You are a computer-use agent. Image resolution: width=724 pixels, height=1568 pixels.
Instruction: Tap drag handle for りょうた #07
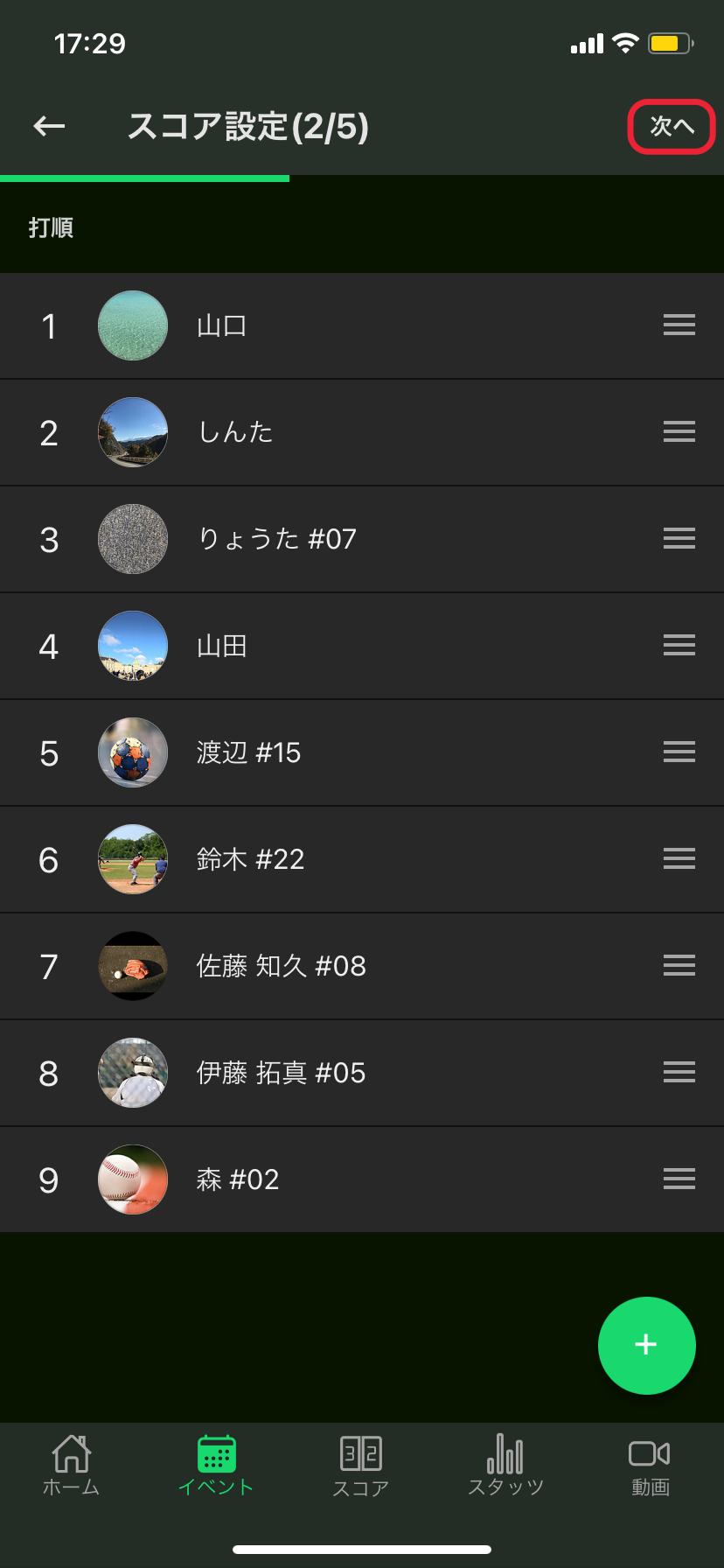[679, 539]
